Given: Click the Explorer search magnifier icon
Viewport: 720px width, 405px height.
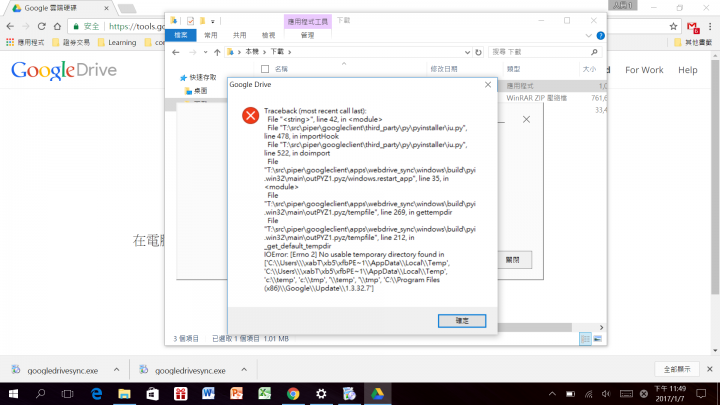Looking at the screenshot, I should pos(594,52).
